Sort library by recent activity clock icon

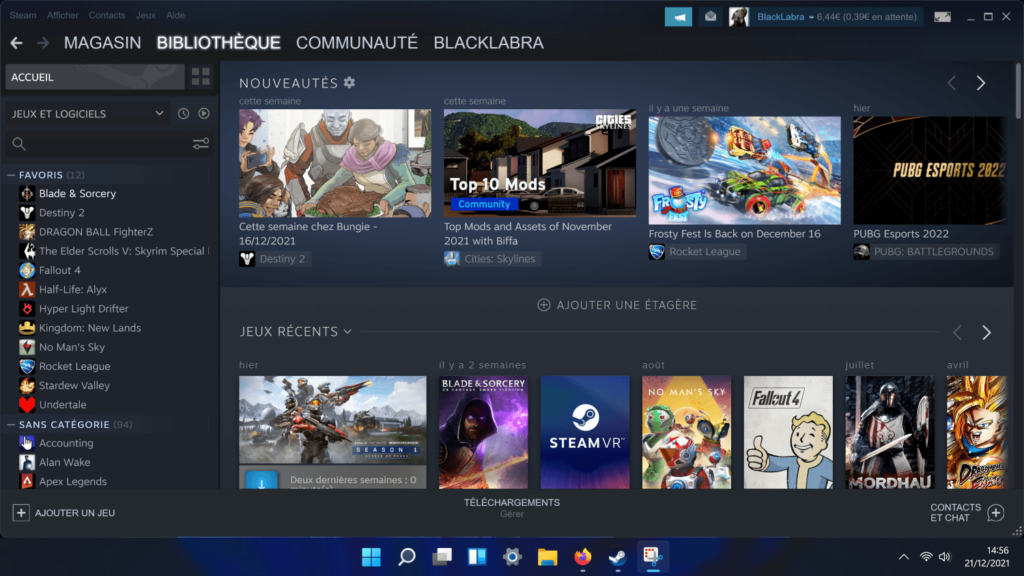(x=184, y=114)
